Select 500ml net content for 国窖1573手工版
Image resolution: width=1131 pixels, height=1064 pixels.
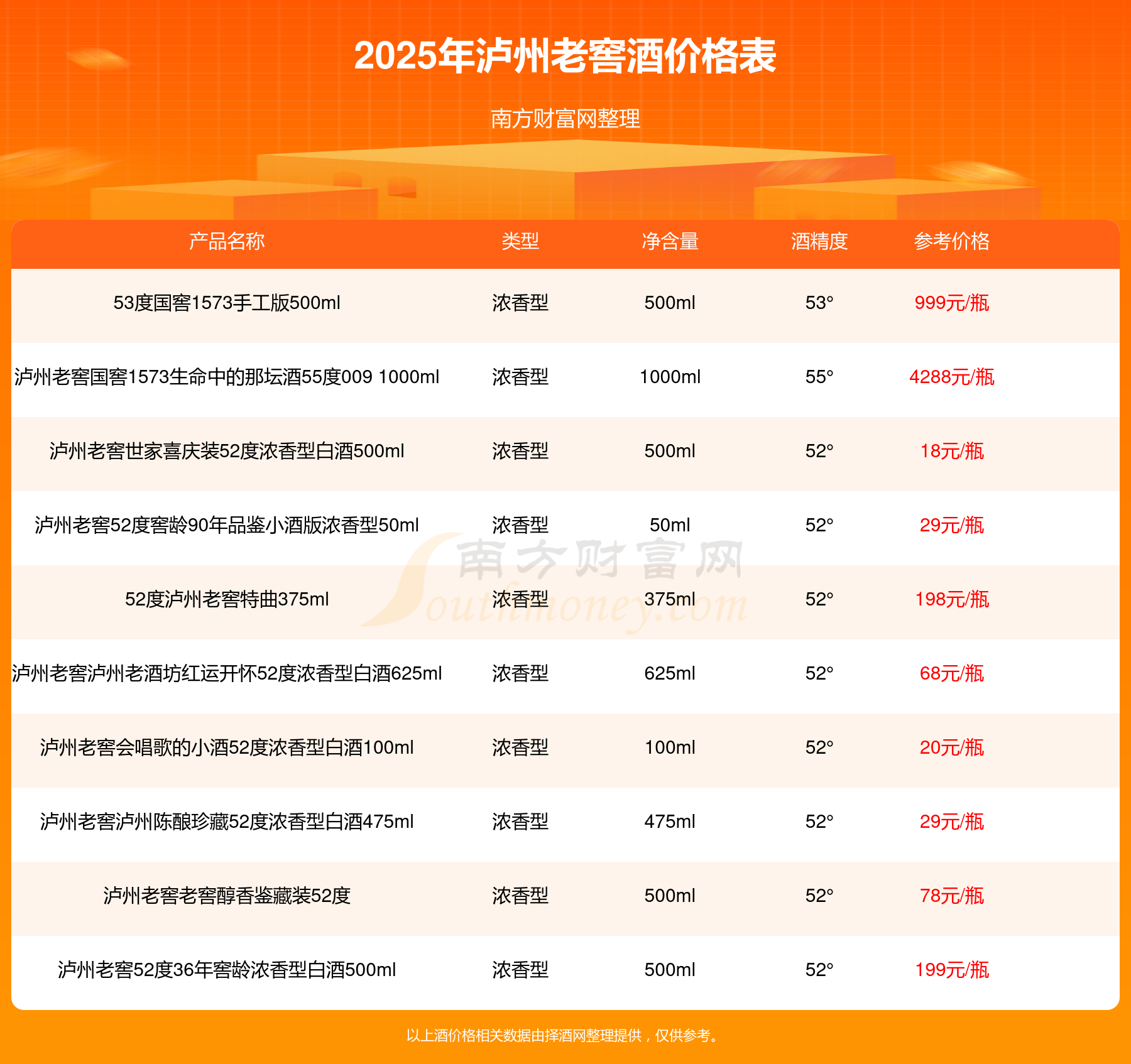point(670,303)
